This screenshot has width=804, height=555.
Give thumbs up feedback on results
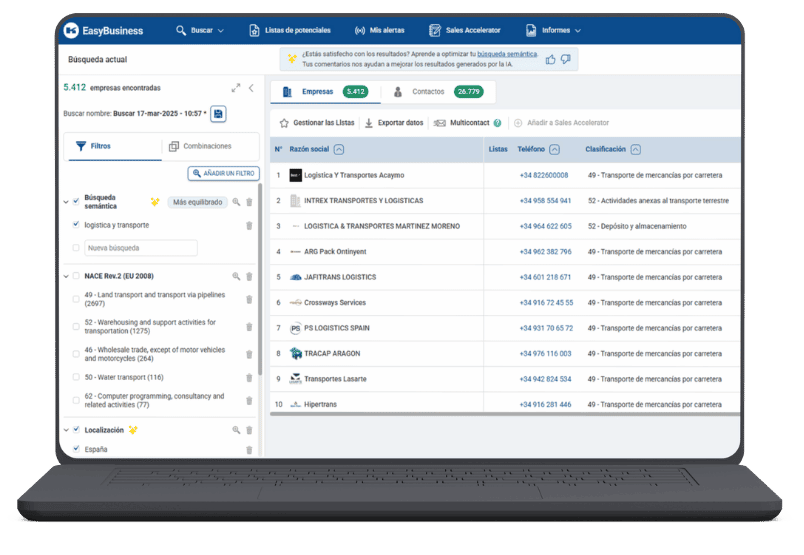point(551,60)
